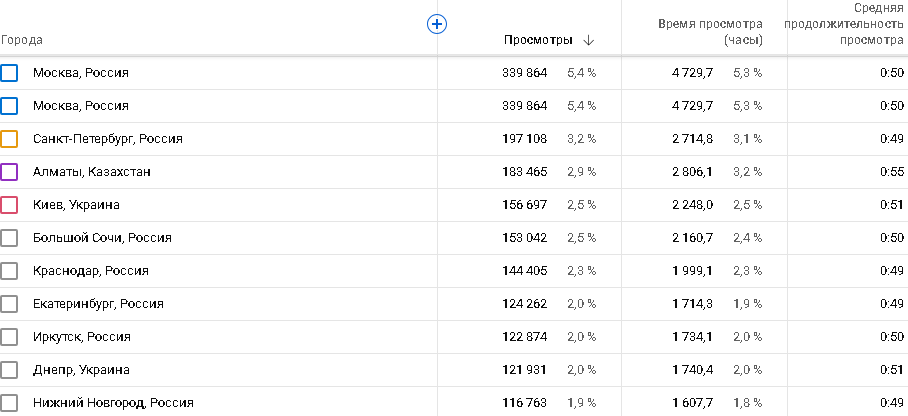Check the Большой Сочи, Россия box
Image resolution: width=908 pixels, height=416 pixels.
(10, 238)
